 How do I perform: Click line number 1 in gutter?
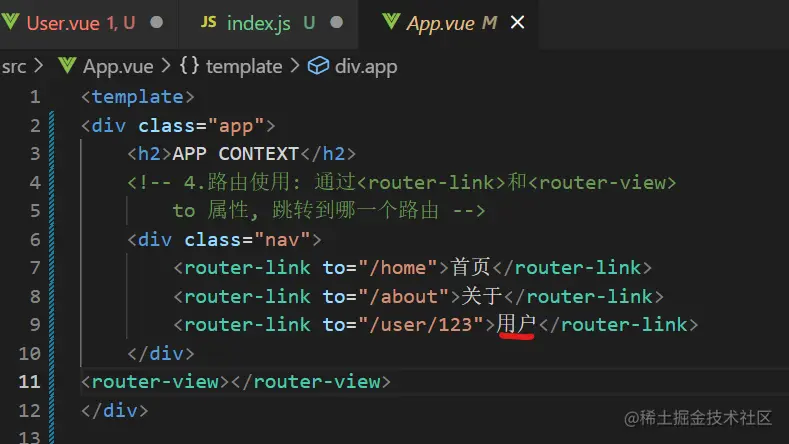pyautogui.click(x=35, y=97)
